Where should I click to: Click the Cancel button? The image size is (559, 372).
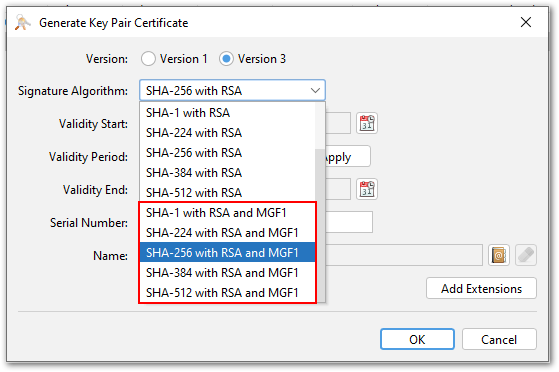(x=499, y=339)
